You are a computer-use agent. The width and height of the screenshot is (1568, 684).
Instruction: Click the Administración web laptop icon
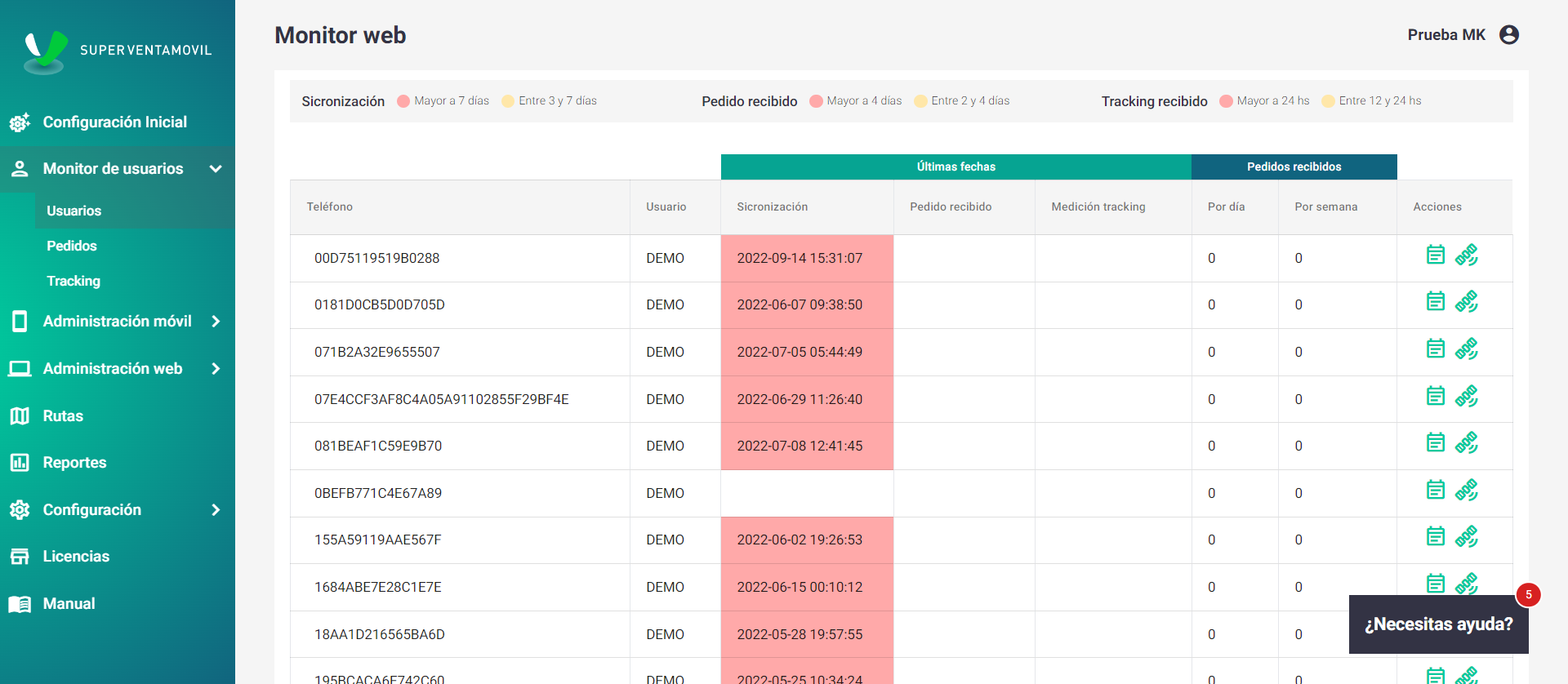pyautogui.click(x=20, y=369)
